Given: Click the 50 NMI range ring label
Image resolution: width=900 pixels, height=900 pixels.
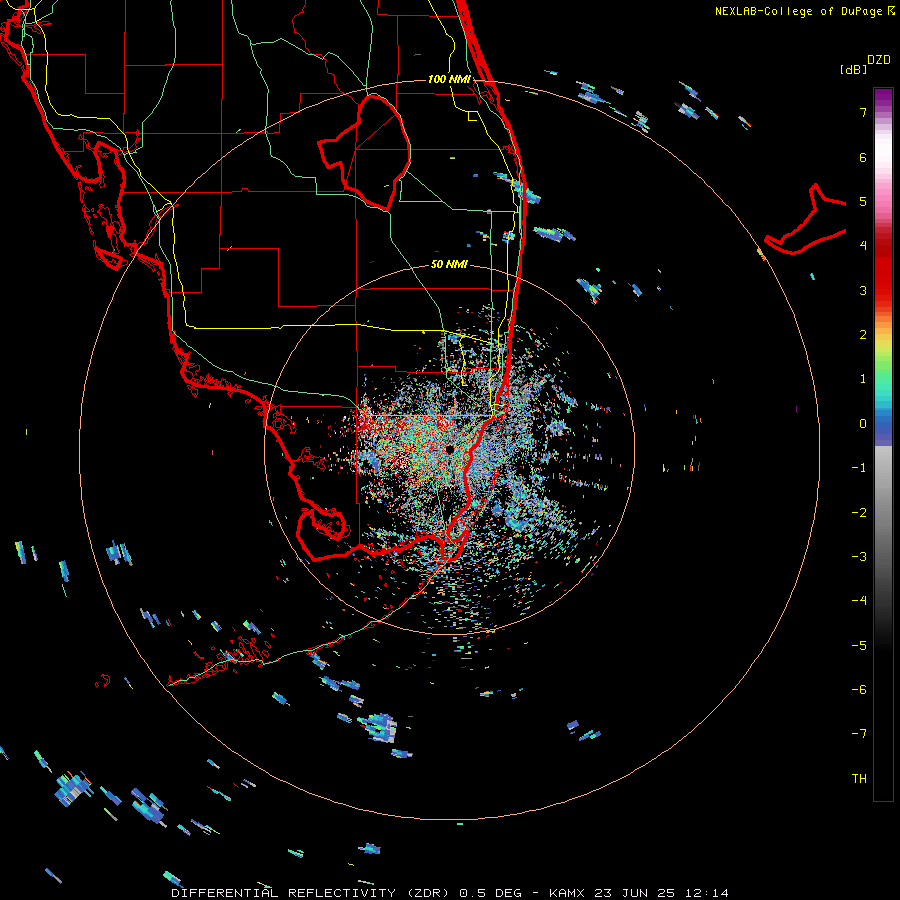Looking at the screenshot, I should click(x=449, y=265).
